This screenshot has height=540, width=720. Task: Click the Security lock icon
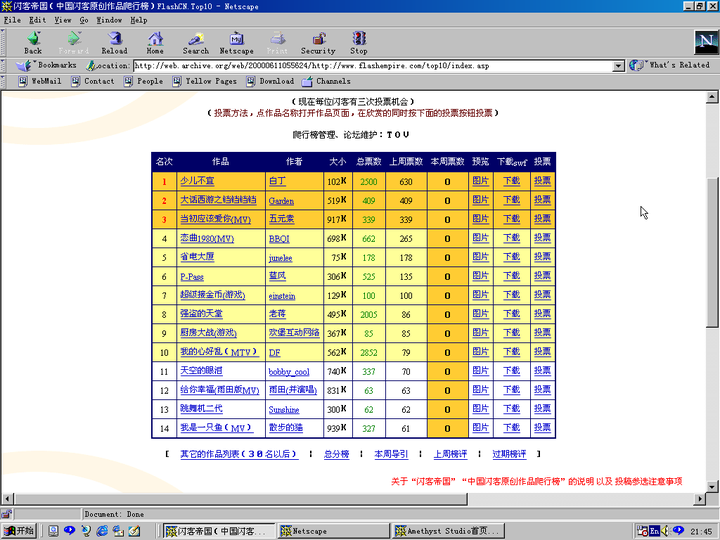[318, 42]
